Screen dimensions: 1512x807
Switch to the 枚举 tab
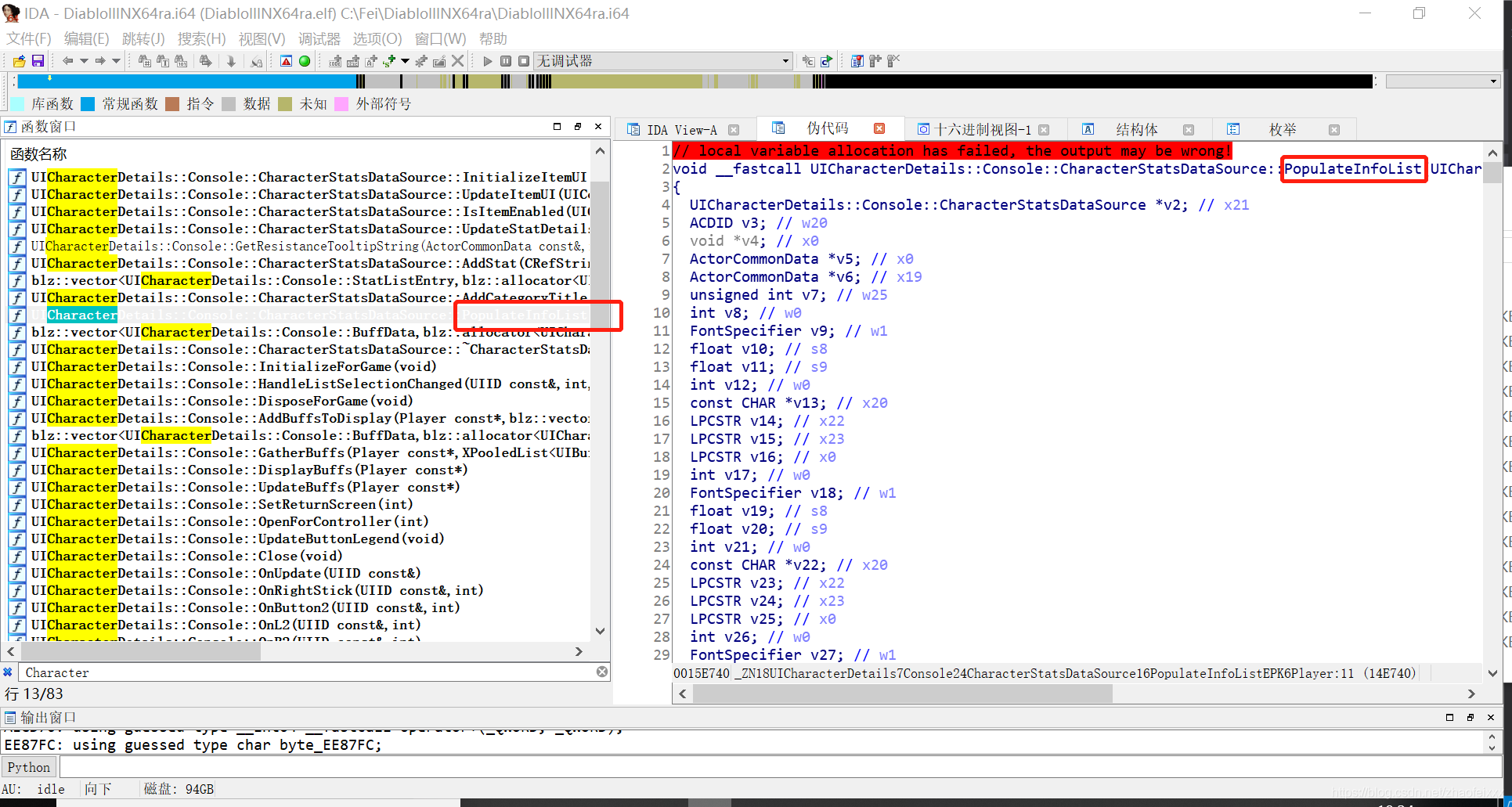click(1283, 130)
